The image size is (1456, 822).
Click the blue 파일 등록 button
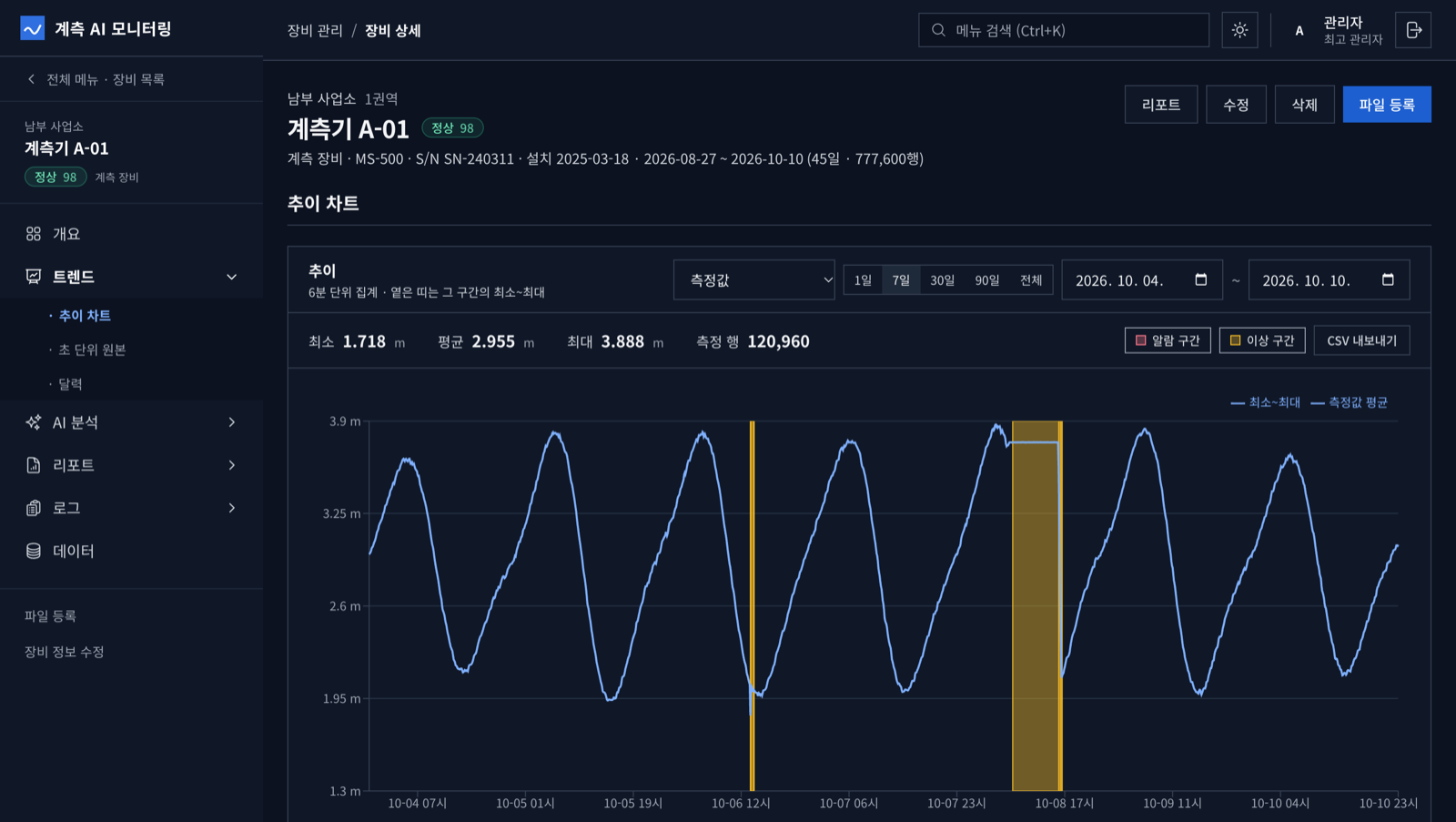1387,105
